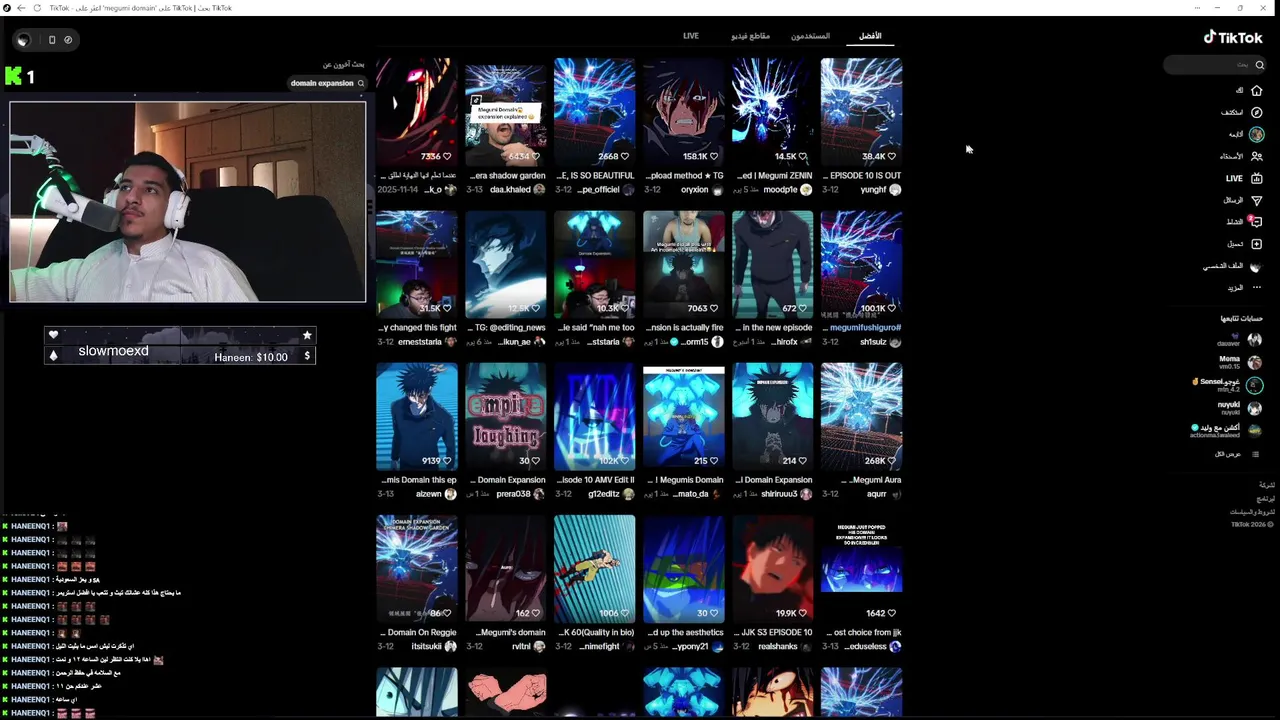Image resolution: width=1280 pixels, height=720 pixels.
Task: Switch to the Users (المستخدمون) tab
Action: (x=811, y=36)
